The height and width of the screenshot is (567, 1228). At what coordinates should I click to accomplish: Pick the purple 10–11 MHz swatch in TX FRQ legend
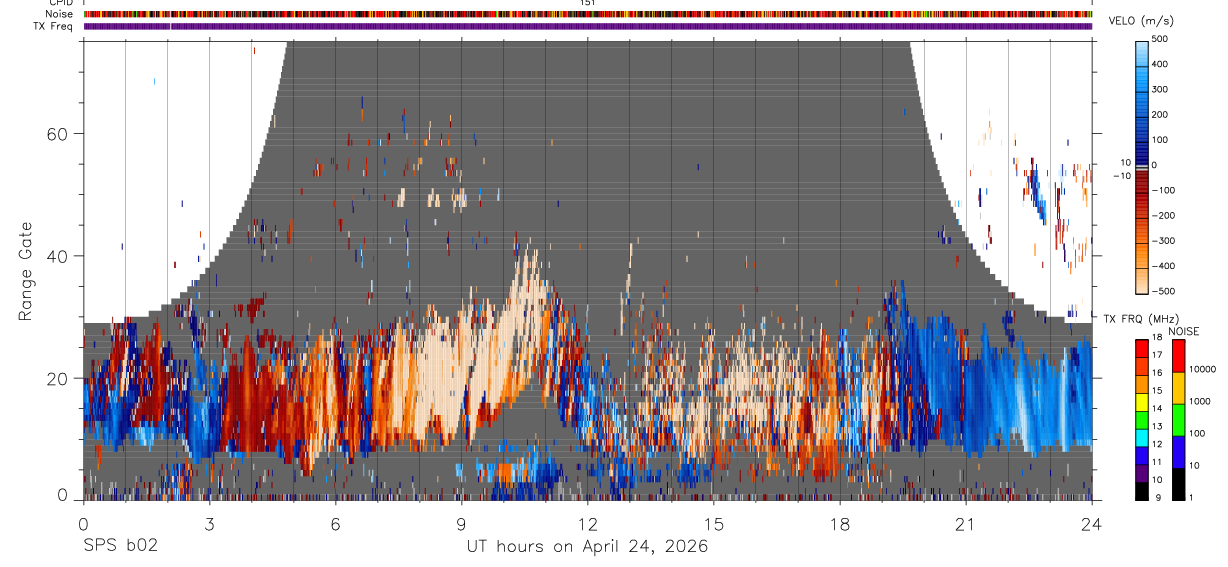1142,473
